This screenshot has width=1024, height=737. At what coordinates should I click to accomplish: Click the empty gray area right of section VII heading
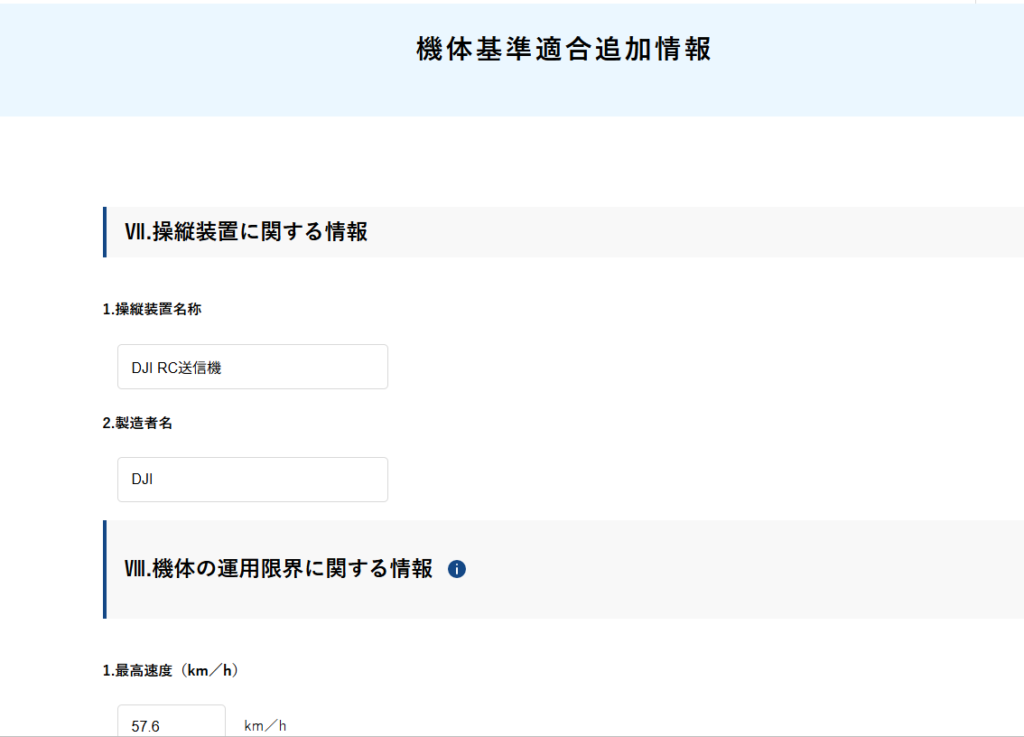[x=700, y=232]
